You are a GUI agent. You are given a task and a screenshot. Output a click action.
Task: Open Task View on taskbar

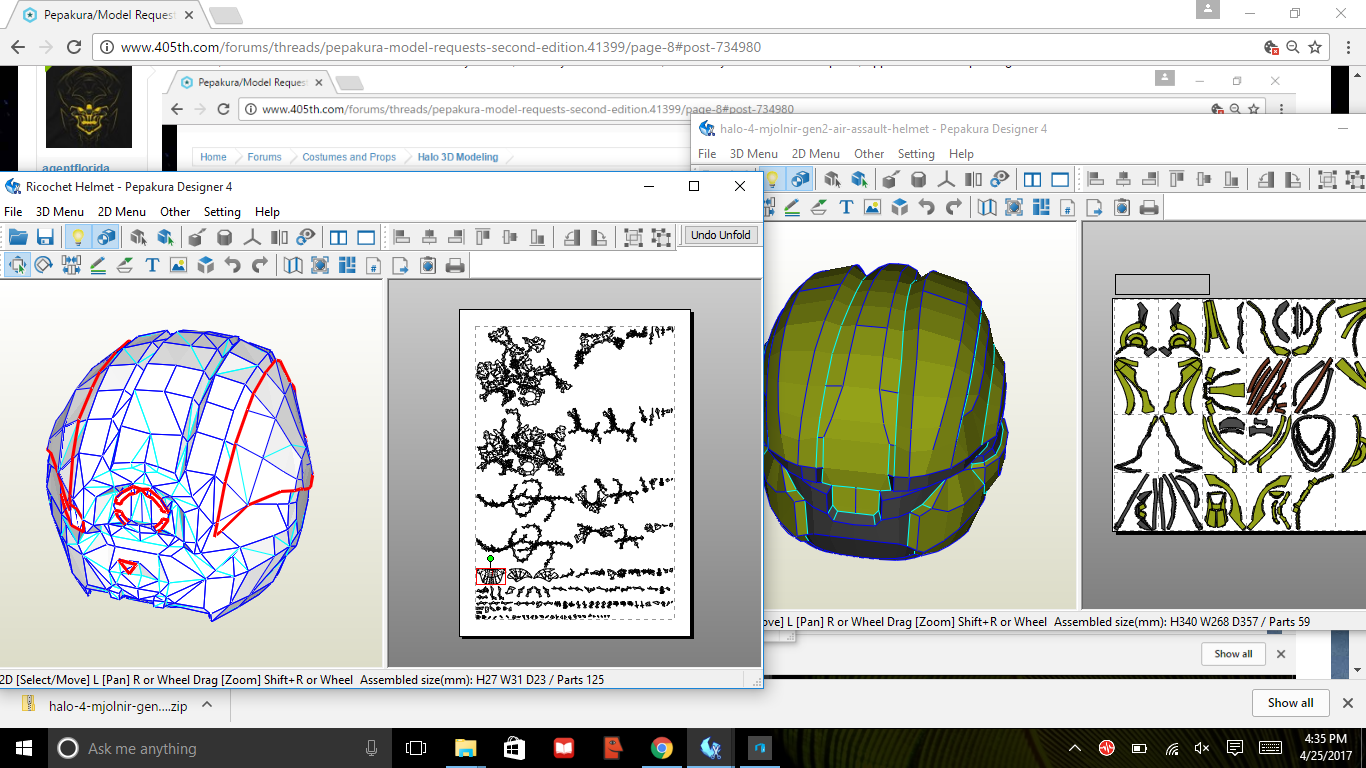pos(415,748)
